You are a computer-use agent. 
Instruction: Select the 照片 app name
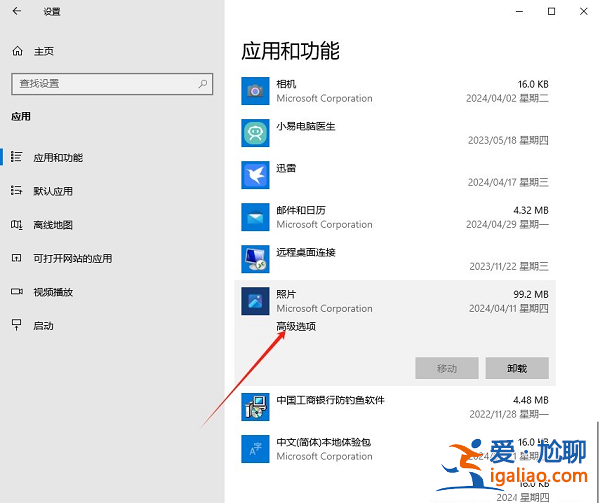click(x=286, y=294)
